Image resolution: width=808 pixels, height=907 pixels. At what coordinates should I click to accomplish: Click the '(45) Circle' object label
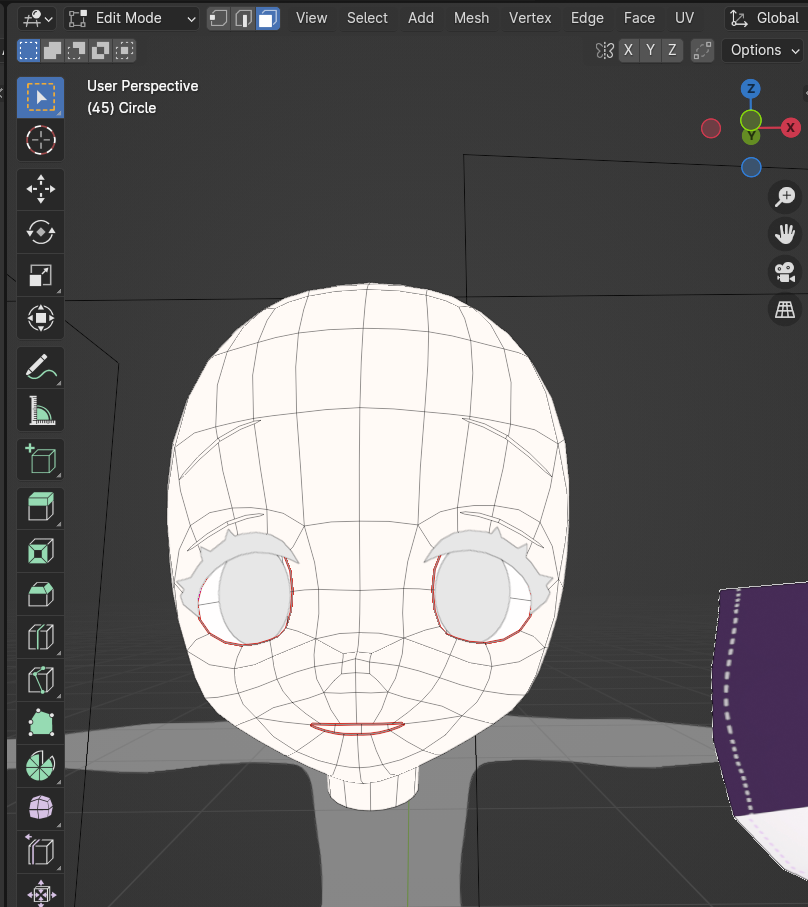pyautogui.click(x=121, y=108)
